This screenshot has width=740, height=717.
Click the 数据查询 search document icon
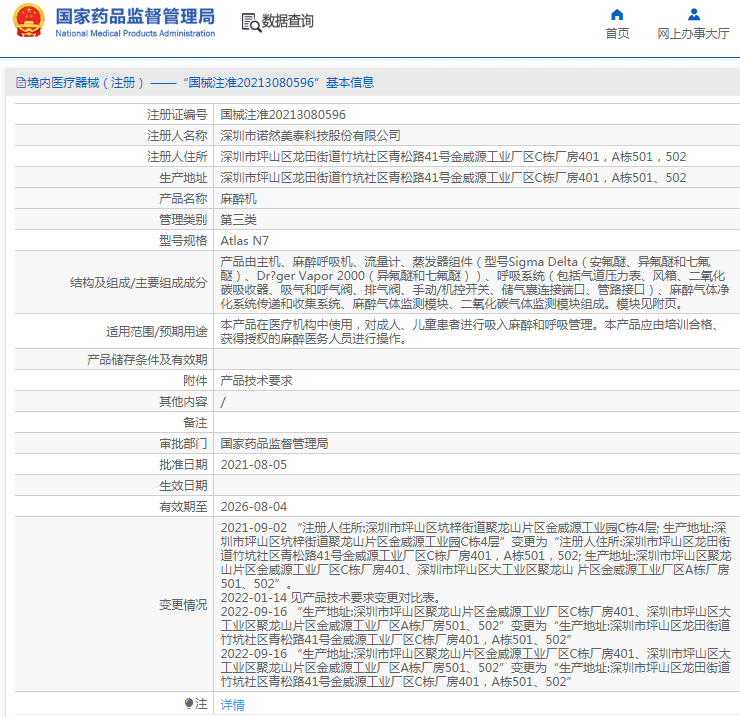[250, 22]
